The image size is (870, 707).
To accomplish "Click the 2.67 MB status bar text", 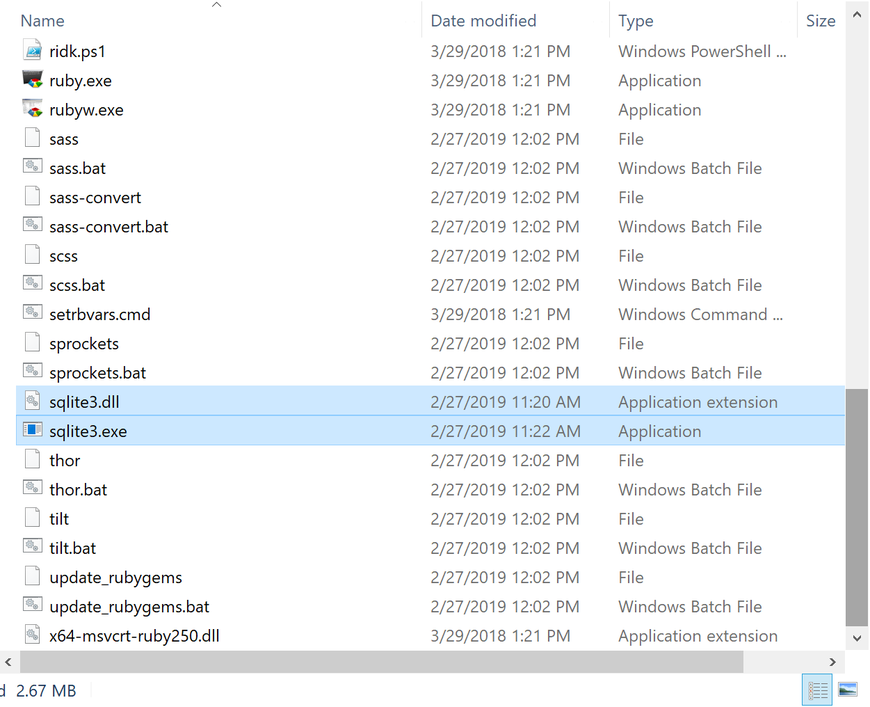I will pos(46,690).
